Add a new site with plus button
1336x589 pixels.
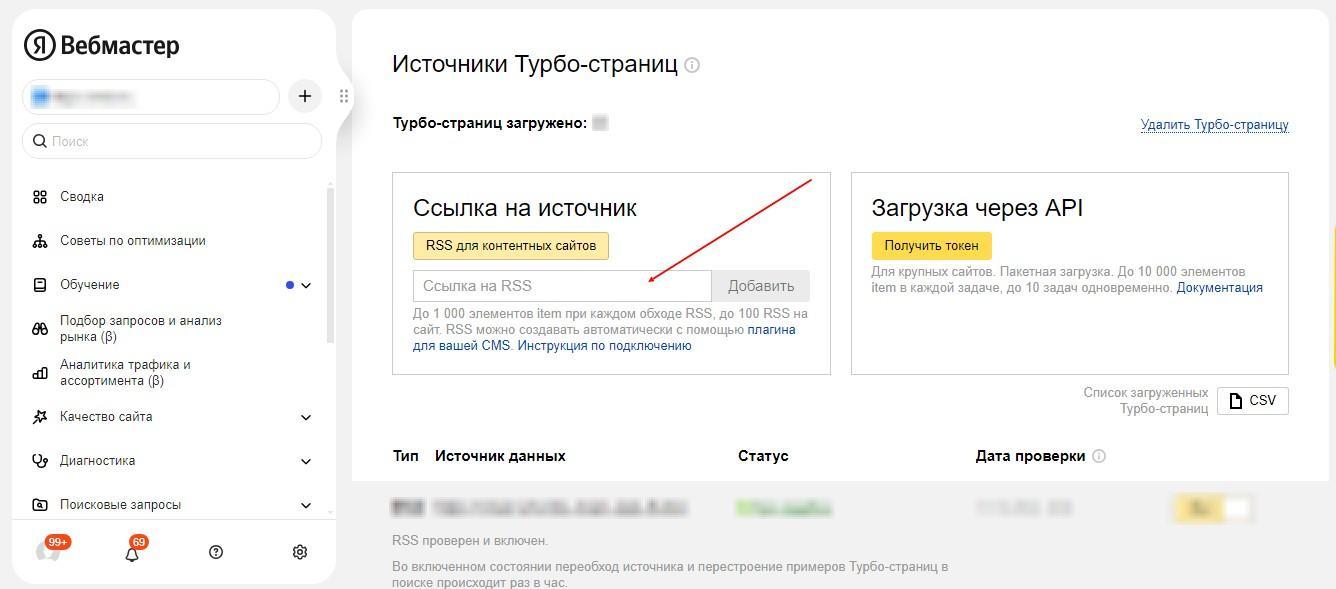[x=305, y=96]
